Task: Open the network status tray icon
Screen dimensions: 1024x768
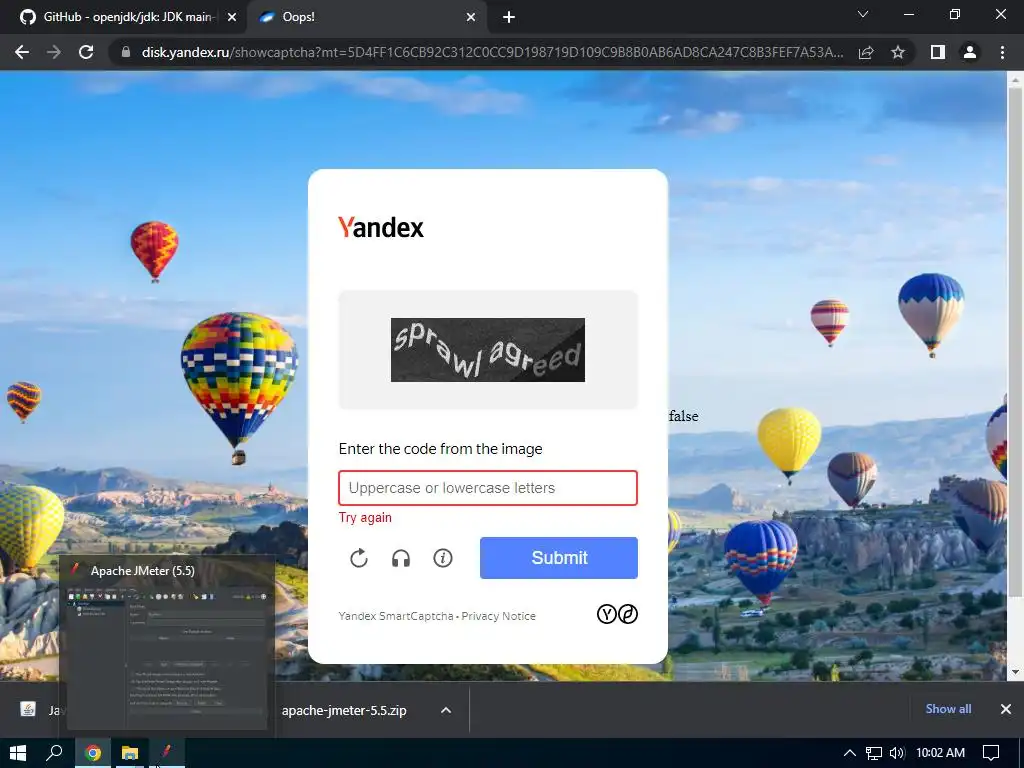Action: point(874,753)
